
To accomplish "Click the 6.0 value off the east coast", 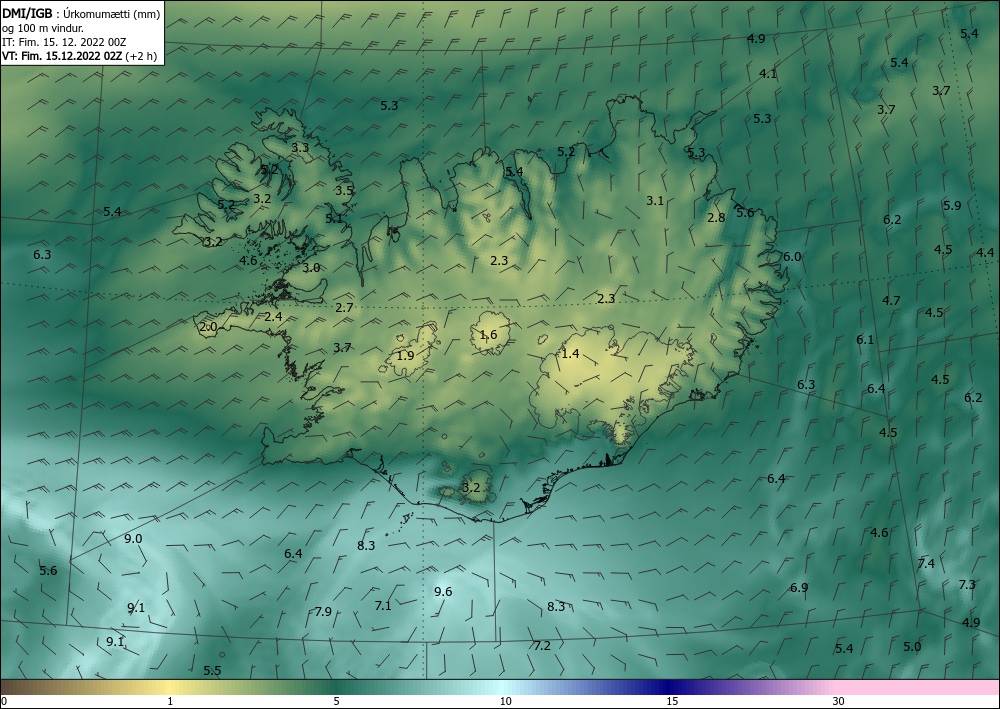I will click(x=792, y=256).
